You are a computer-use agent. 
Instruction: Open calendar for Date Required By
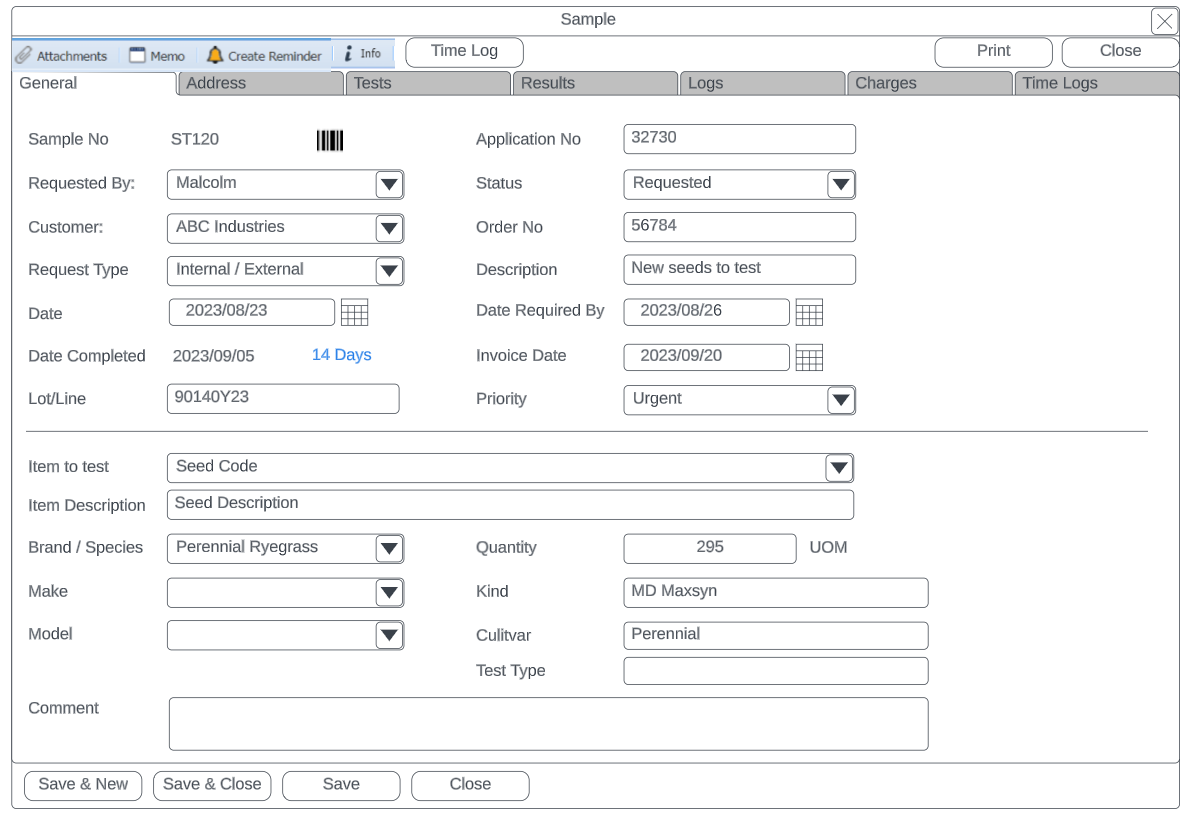coord(809,313)
